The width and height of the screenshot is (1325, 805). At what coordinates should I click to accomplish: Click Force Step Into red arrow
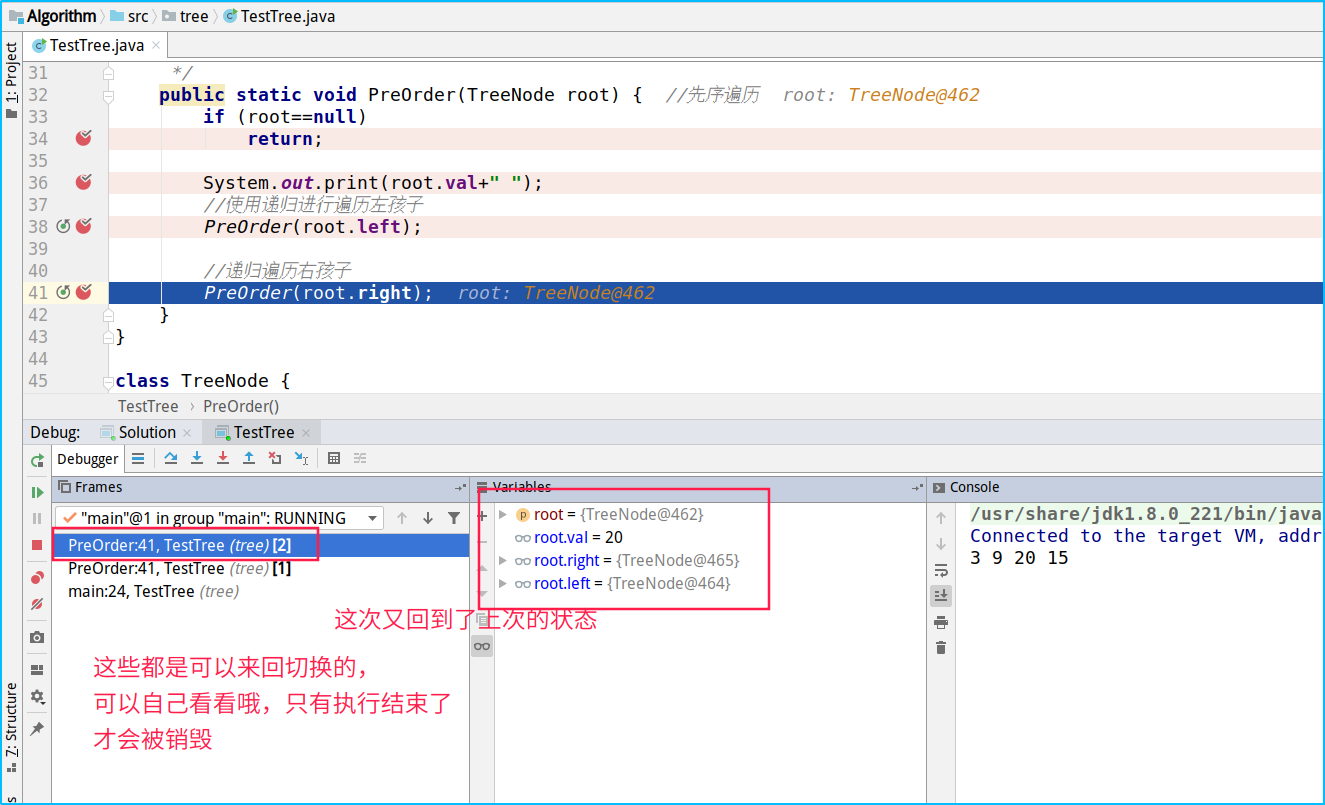coord(223,458)
